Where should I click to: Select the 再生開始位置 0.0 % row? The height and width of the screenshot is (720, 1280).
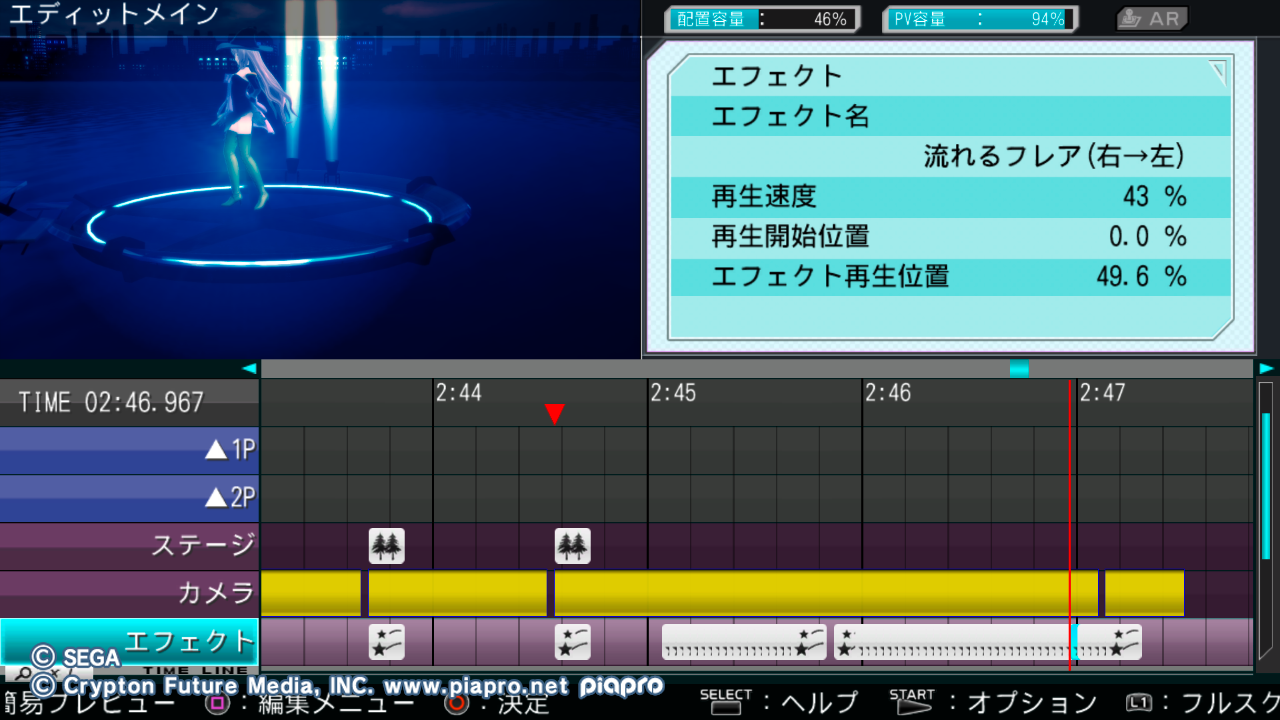click(950, 236)
